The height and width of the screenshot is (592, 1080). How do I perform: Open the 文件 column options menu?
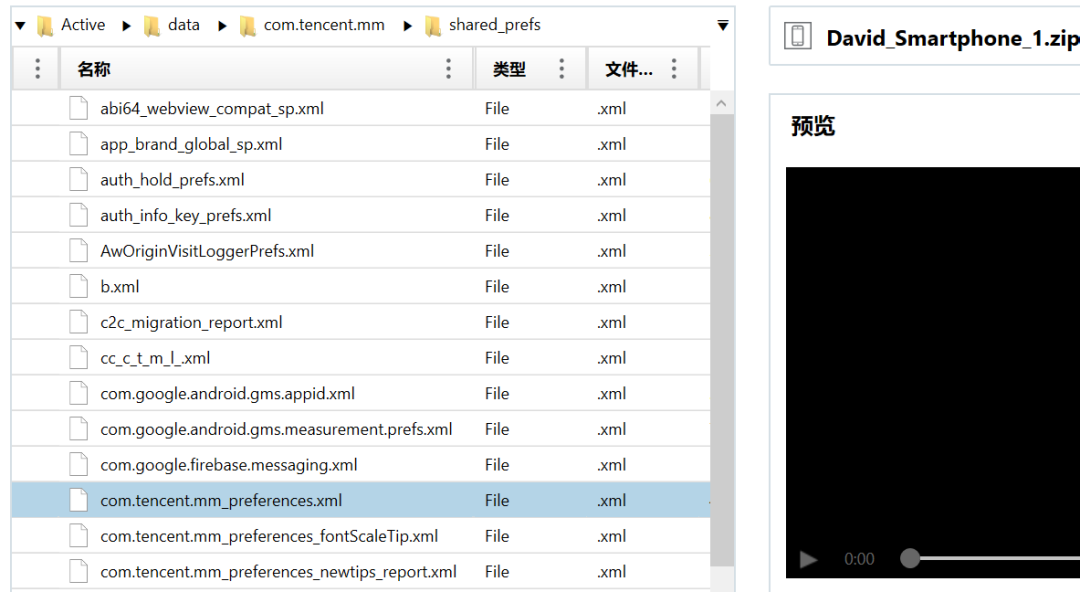pyautogui.click(x=674, y=68)
